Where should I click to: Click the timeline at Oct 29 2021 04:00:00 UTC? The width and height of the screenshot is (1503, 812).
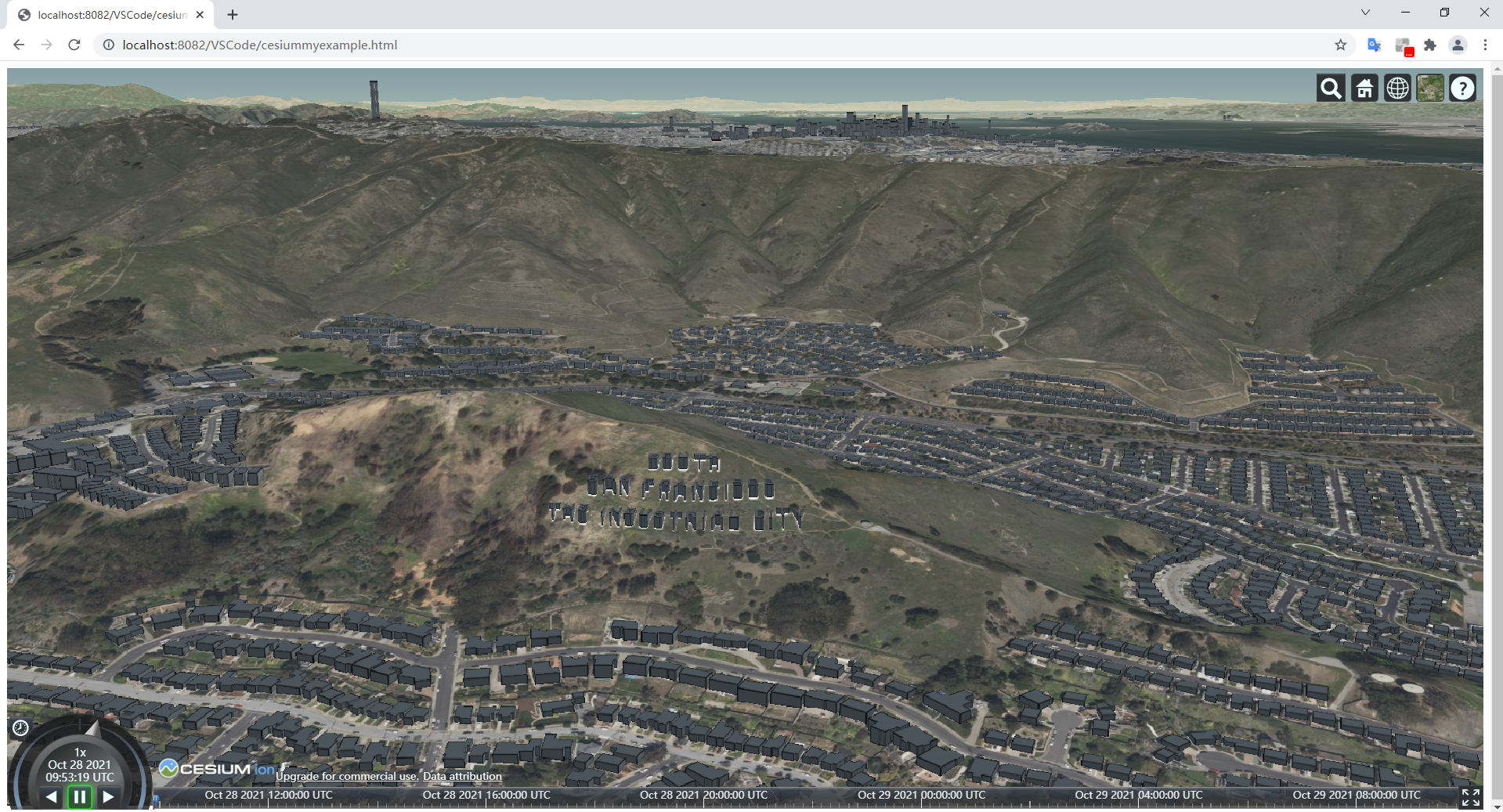[x=1139, y=795]
